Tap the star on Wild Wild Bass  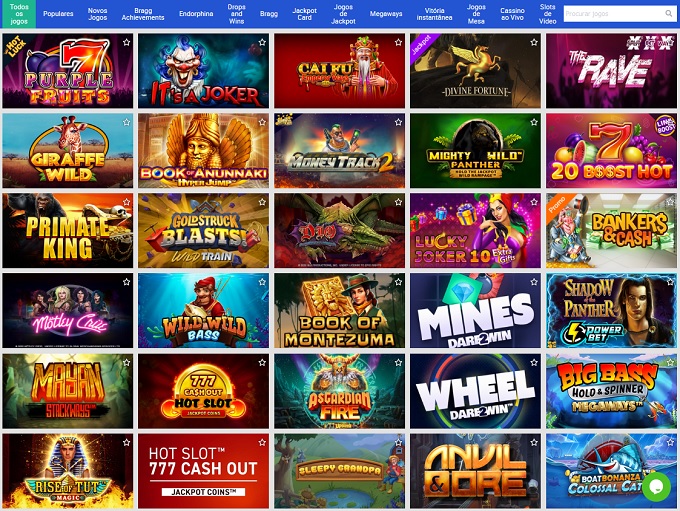point(262,282)
